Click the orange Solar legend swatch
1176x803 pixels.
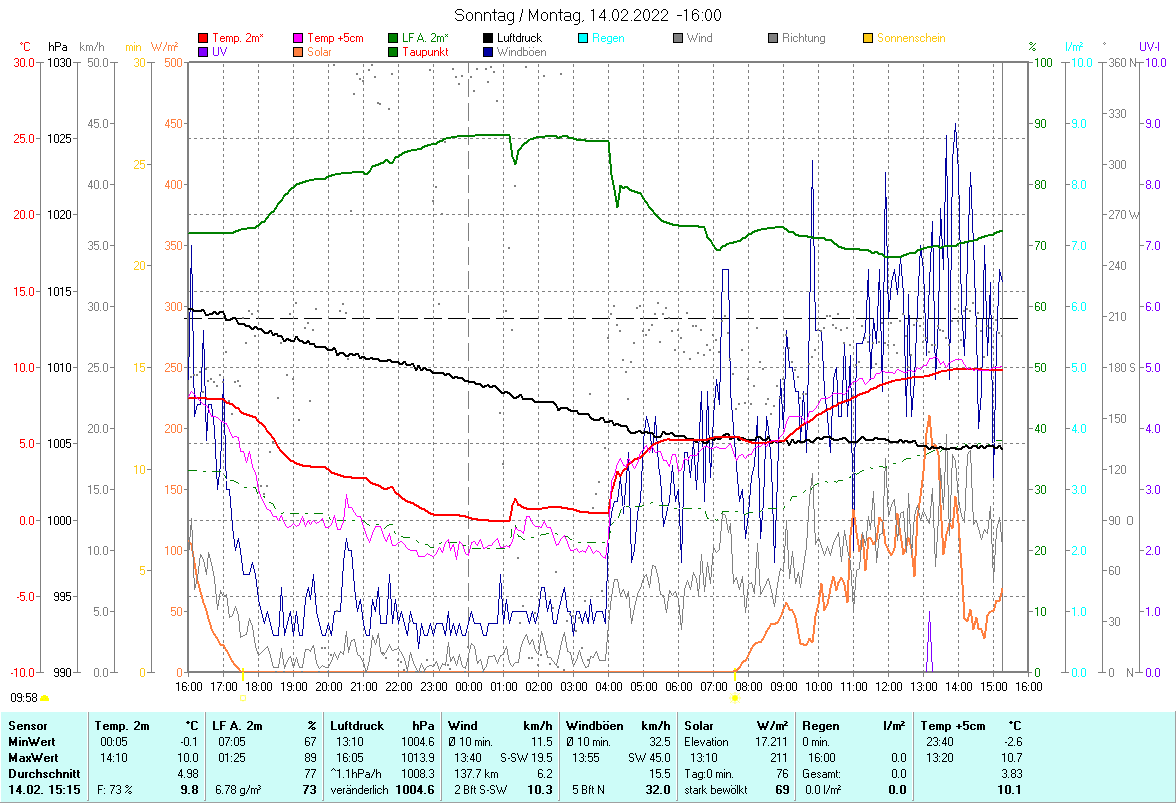pyautogui.click(x=299, y=51)
